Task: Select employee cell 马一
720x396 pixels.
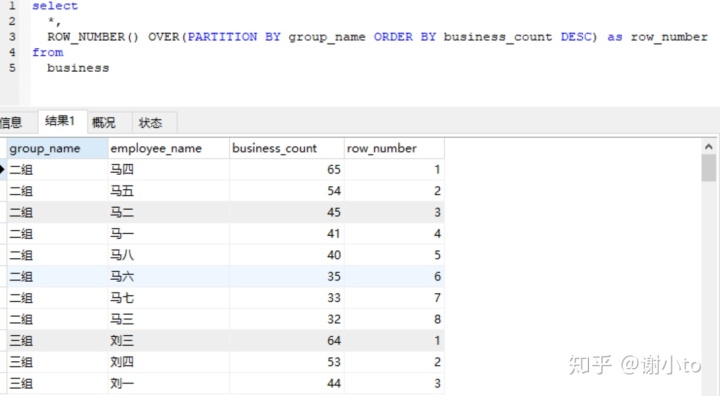Action: point(169,233)
